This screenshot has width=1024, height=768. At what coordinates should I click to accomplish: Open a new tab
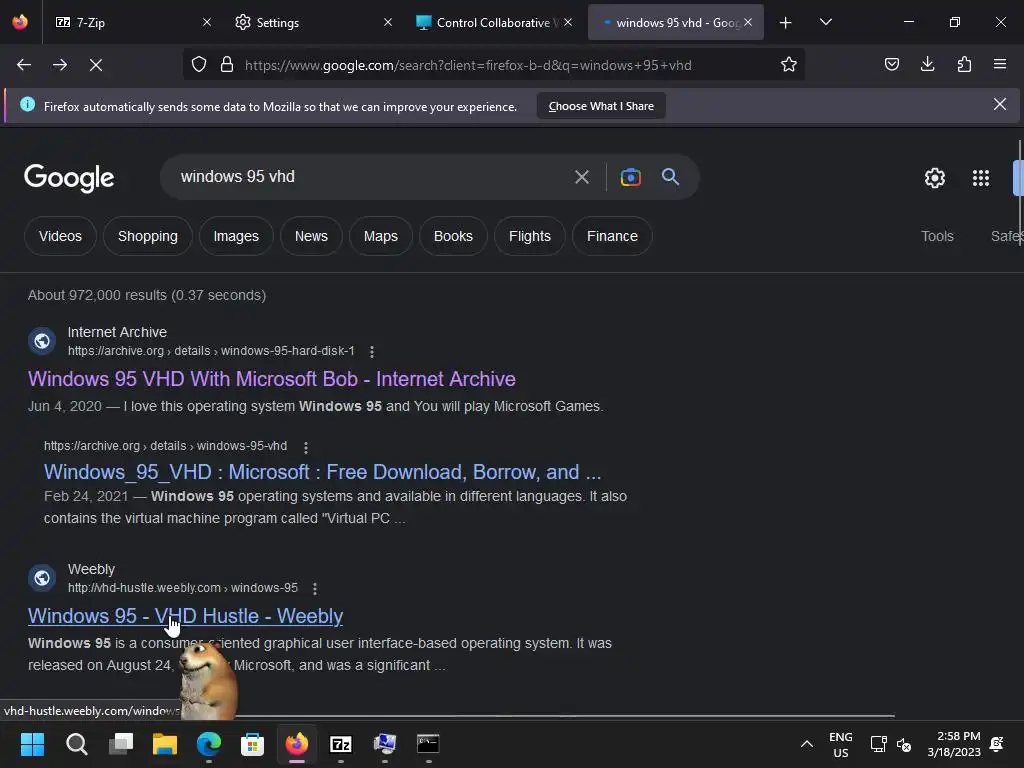click(786, 23)
